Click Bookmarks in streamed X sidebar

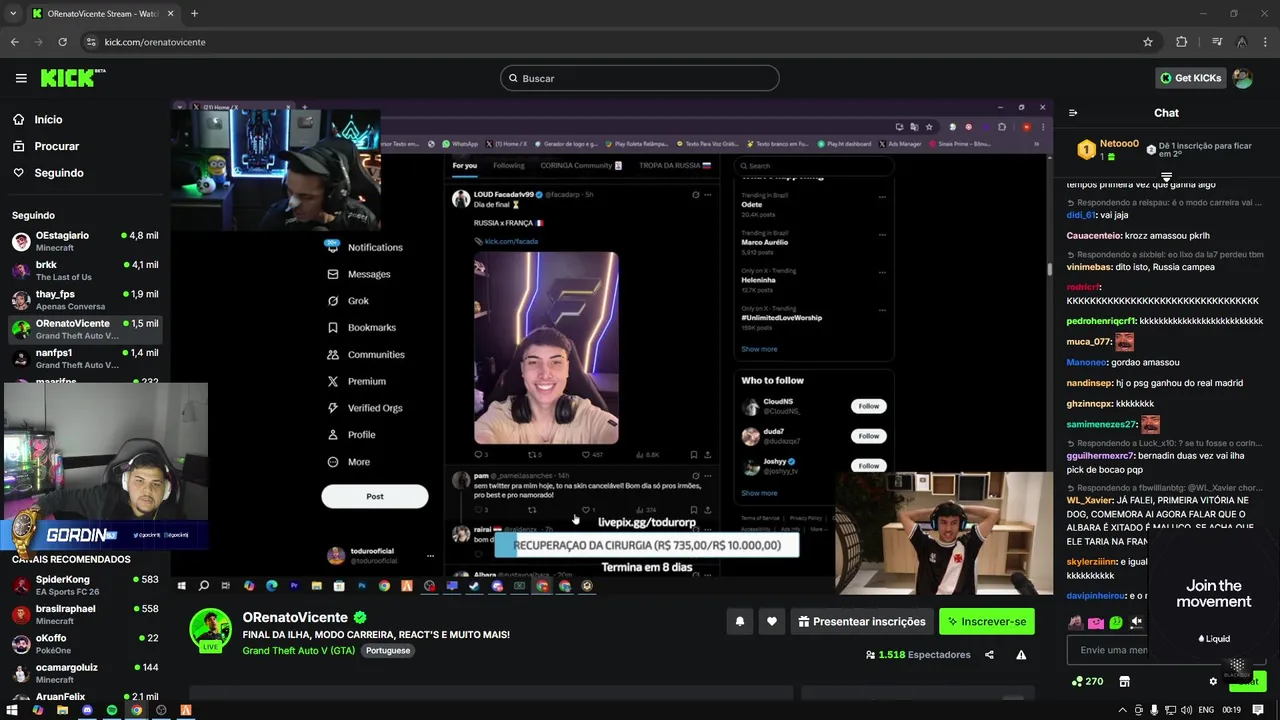pyautogui.click(x=361, y=327)
